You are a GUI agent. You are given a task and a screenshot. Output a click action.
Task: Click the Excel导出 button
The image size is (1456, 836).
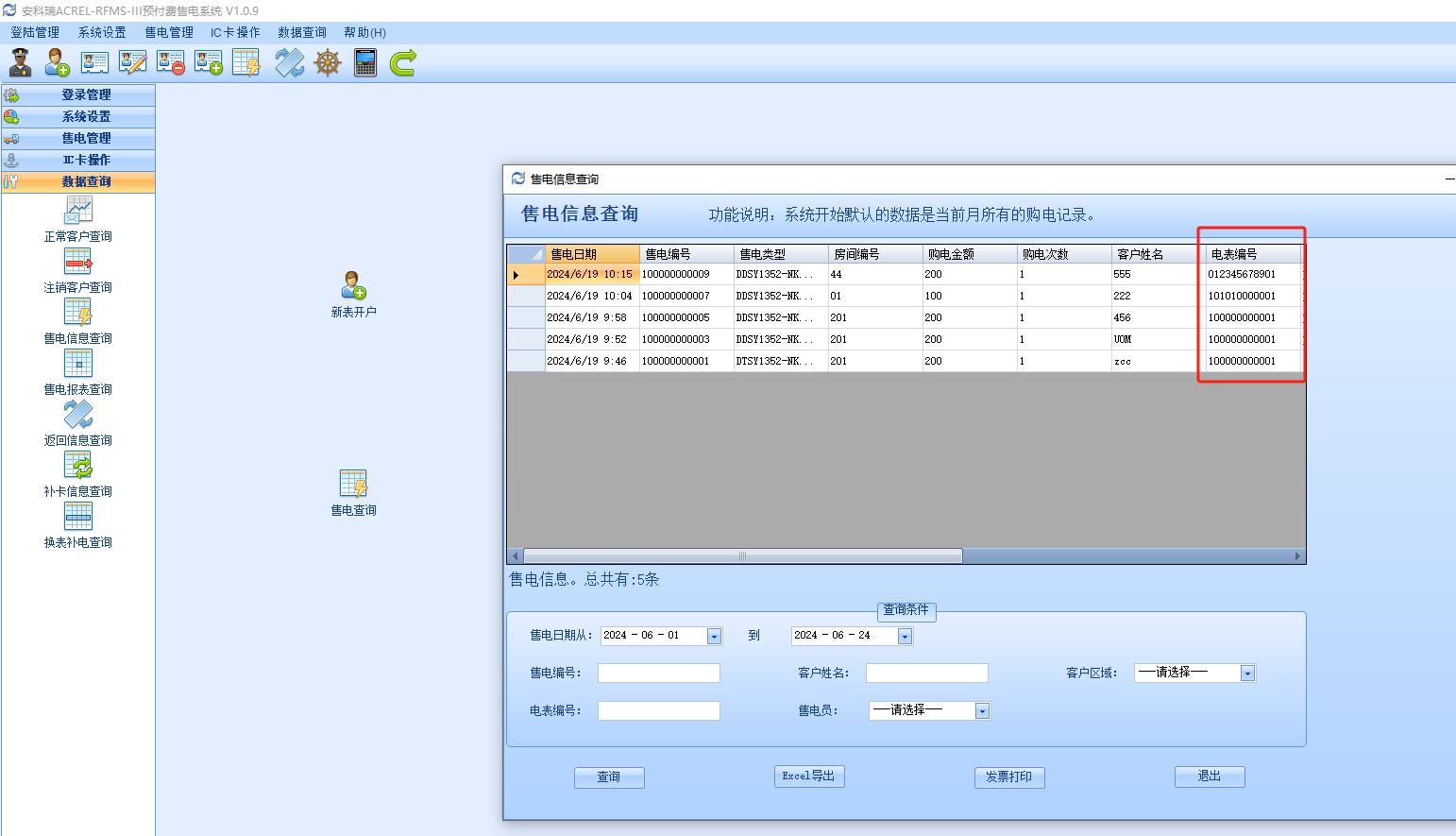click(809, 776)
